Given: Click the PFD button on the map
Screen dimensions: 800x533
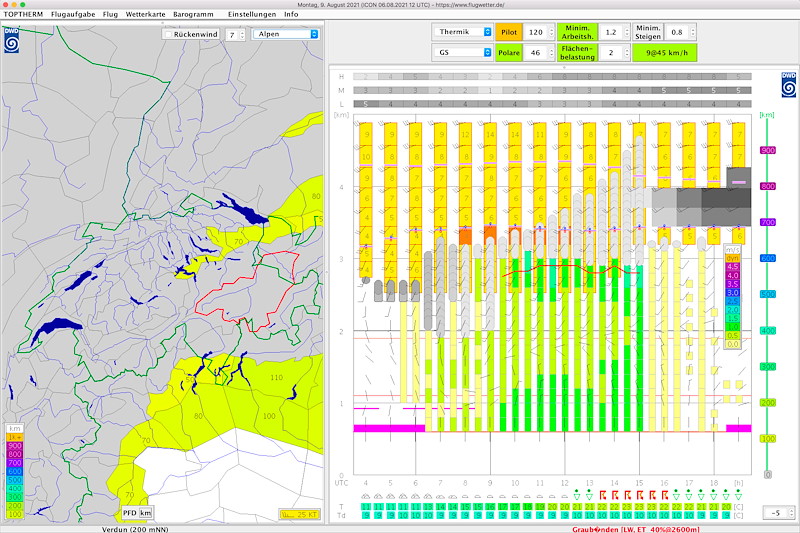Looking at the screenshot, I should tap(130, 513).
